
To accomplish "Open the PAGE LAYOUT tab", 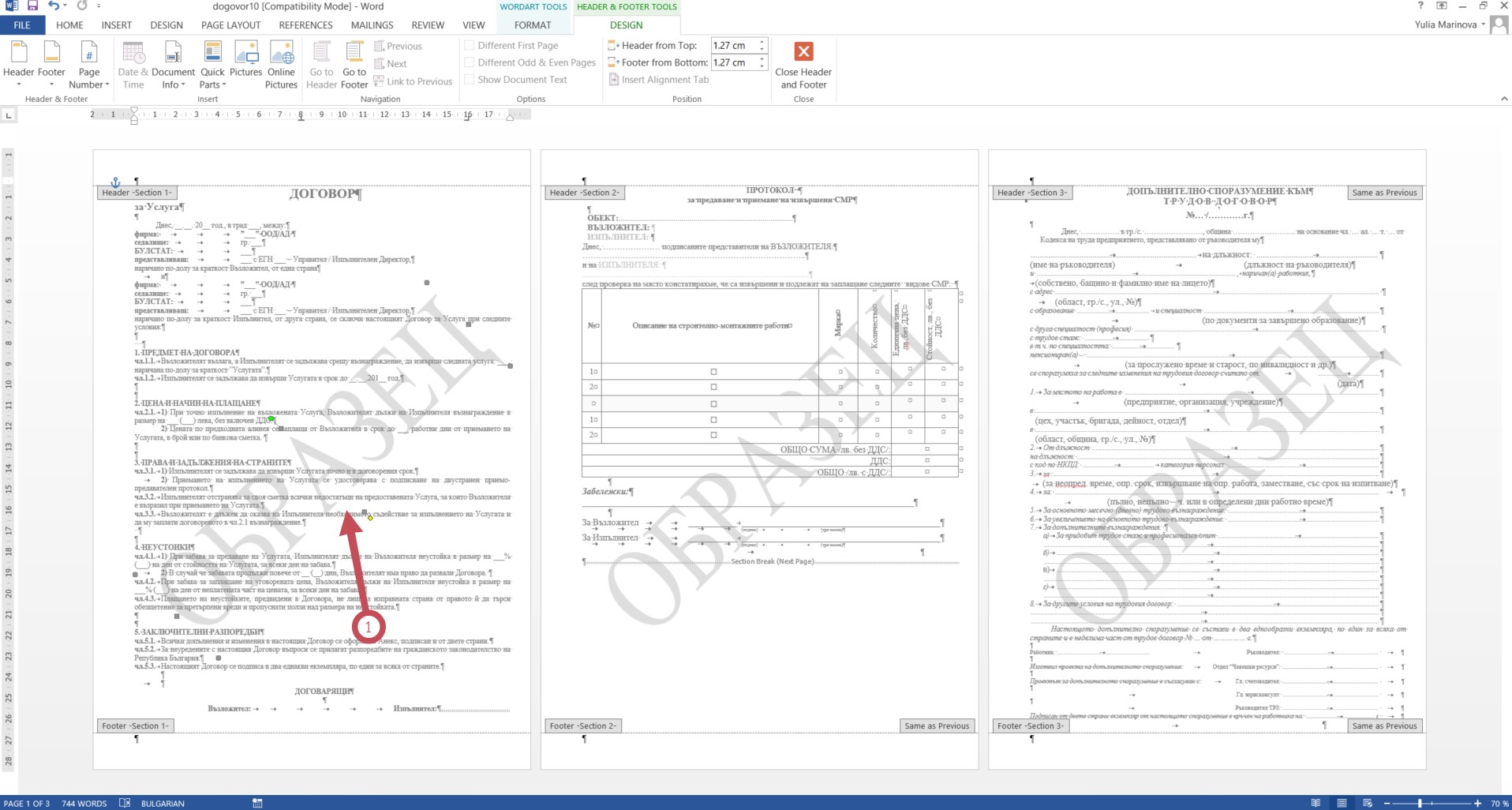I will click(x=230, y=25).
